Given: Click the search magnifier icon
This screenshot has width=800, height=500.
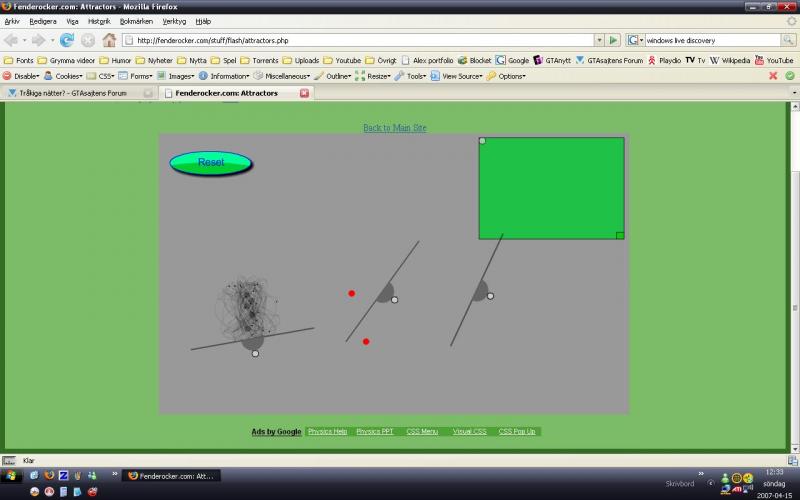Looking at the screenshot, I should [x=789, y=40].
